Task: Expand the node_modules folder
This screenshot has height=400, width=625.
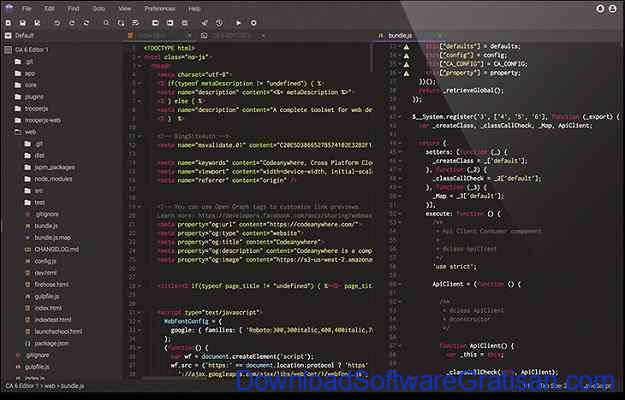Action: [48, 179]
